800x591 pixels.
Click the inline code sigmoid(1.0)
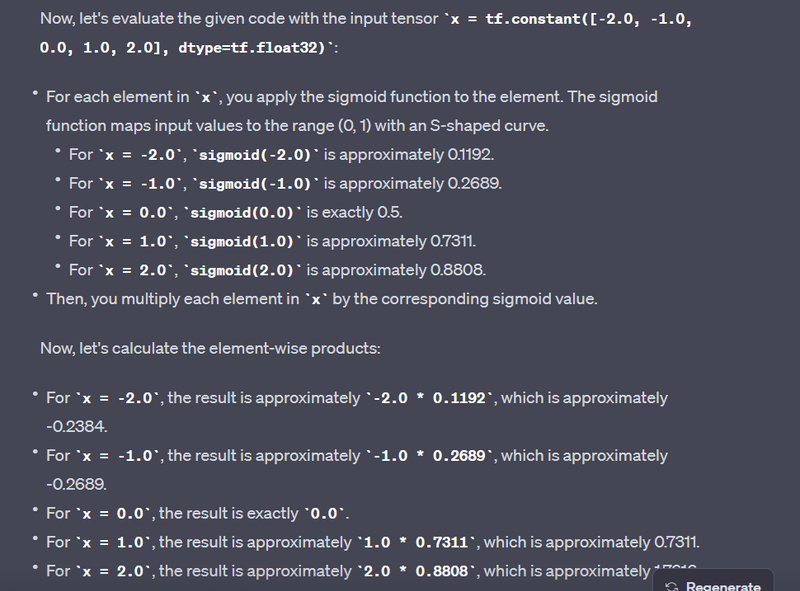243,241
